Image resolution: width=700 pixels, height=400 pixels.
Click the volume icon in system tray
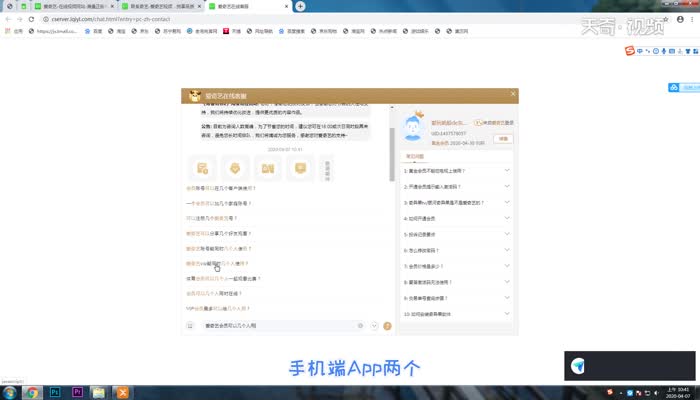coord(656,393)
